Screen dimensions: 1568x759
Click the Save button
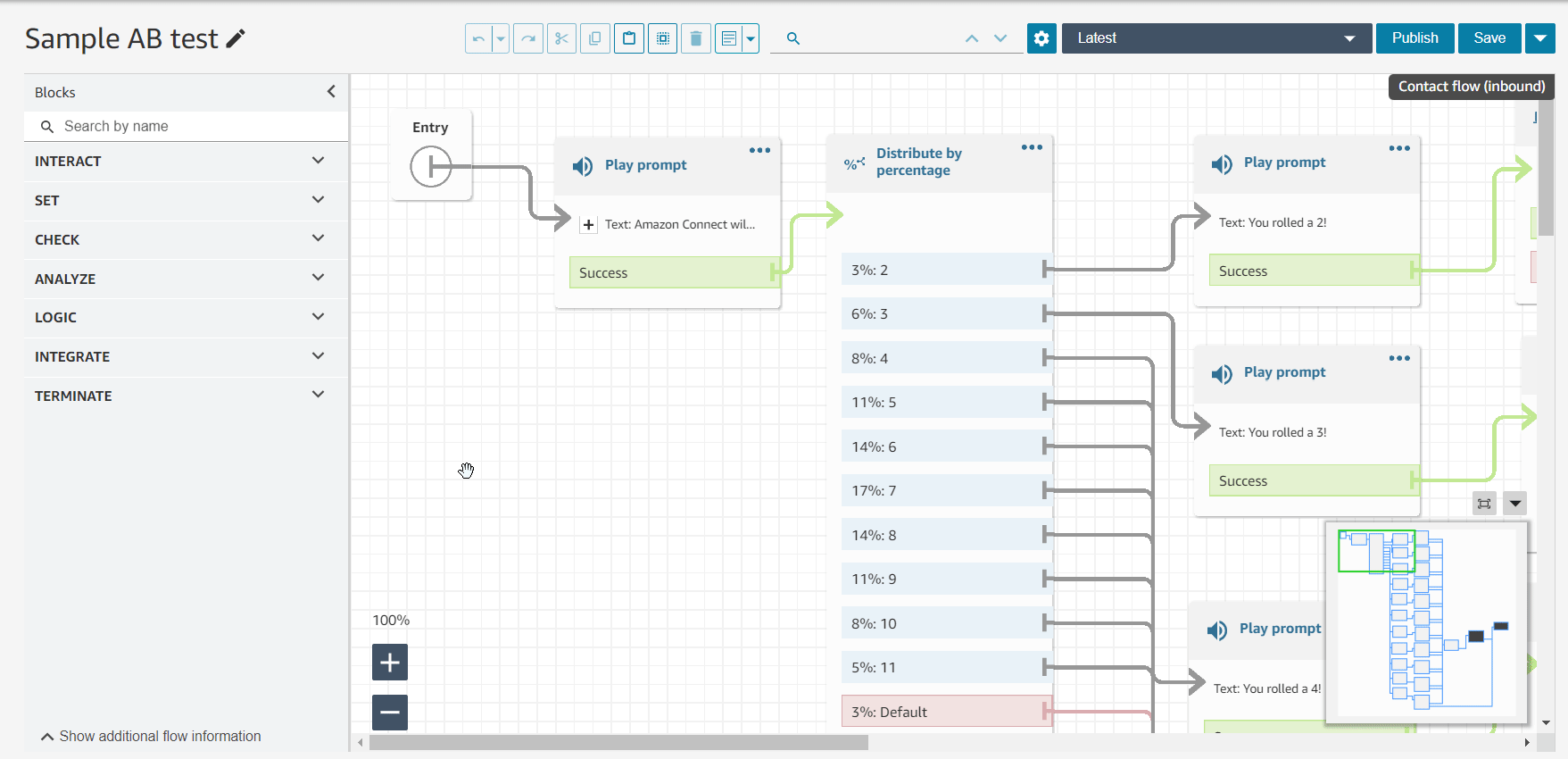click(1489, 38)
